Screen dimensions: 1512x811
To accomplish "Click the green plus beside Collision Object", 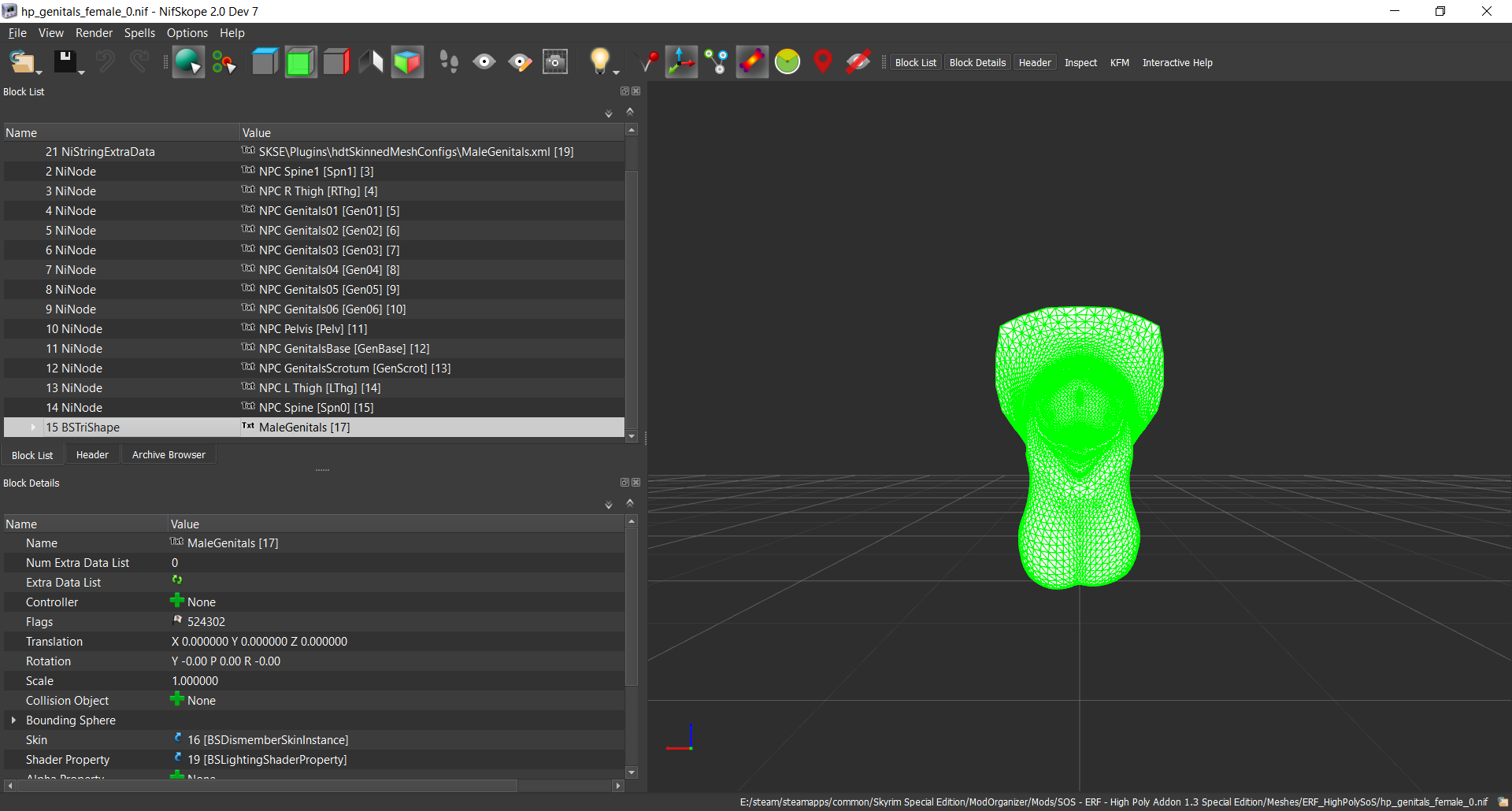I will point(177,700).
